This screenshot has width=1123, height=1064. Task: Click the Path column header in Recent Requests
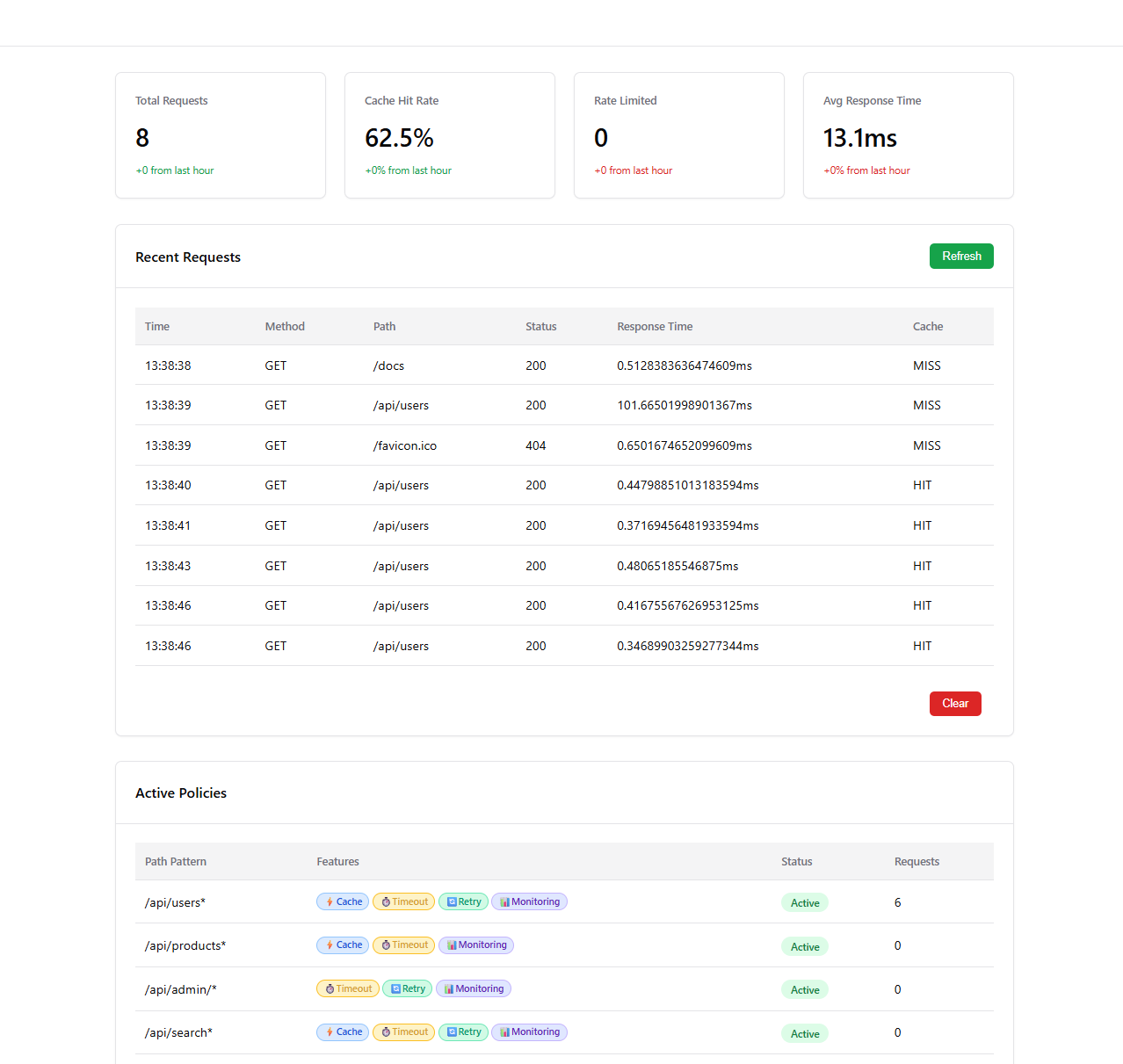(x=384, y=326)
